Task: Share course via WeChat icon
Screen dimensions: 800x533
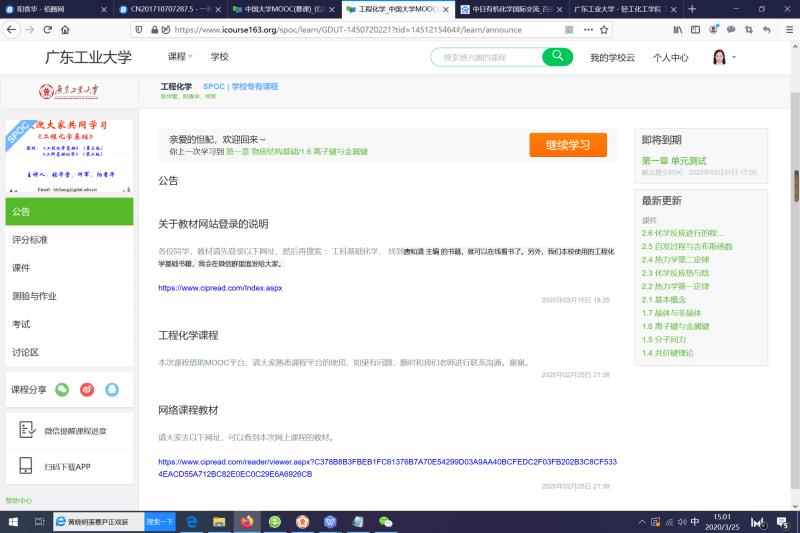Action: click(62, 389)
